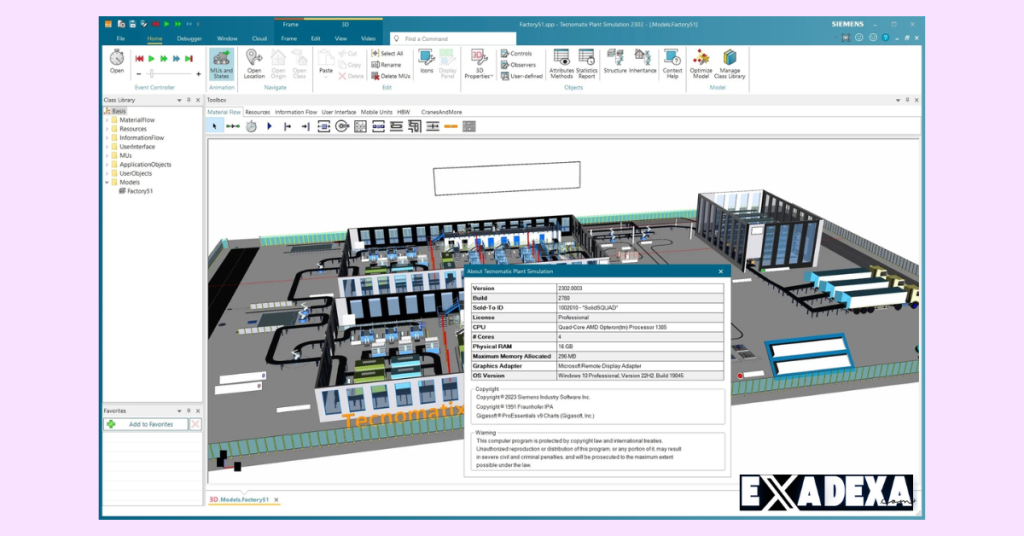Expand the Resources folder in Class Library

(x=107, y=129)
